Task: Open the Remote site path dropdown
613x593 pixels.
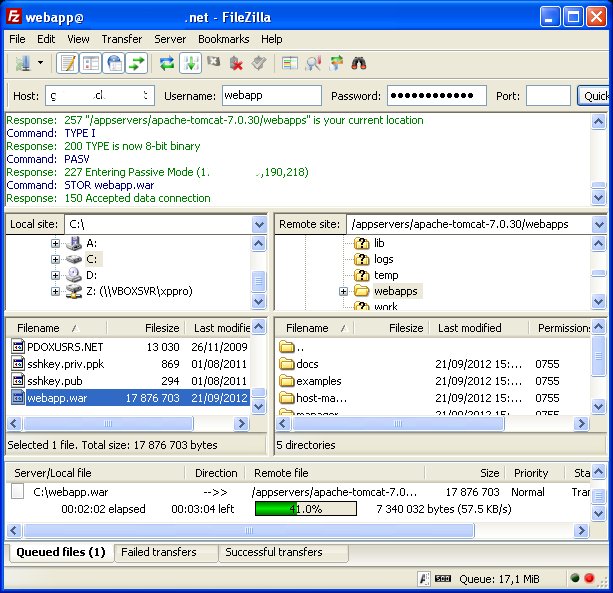Action: [599, 224]
